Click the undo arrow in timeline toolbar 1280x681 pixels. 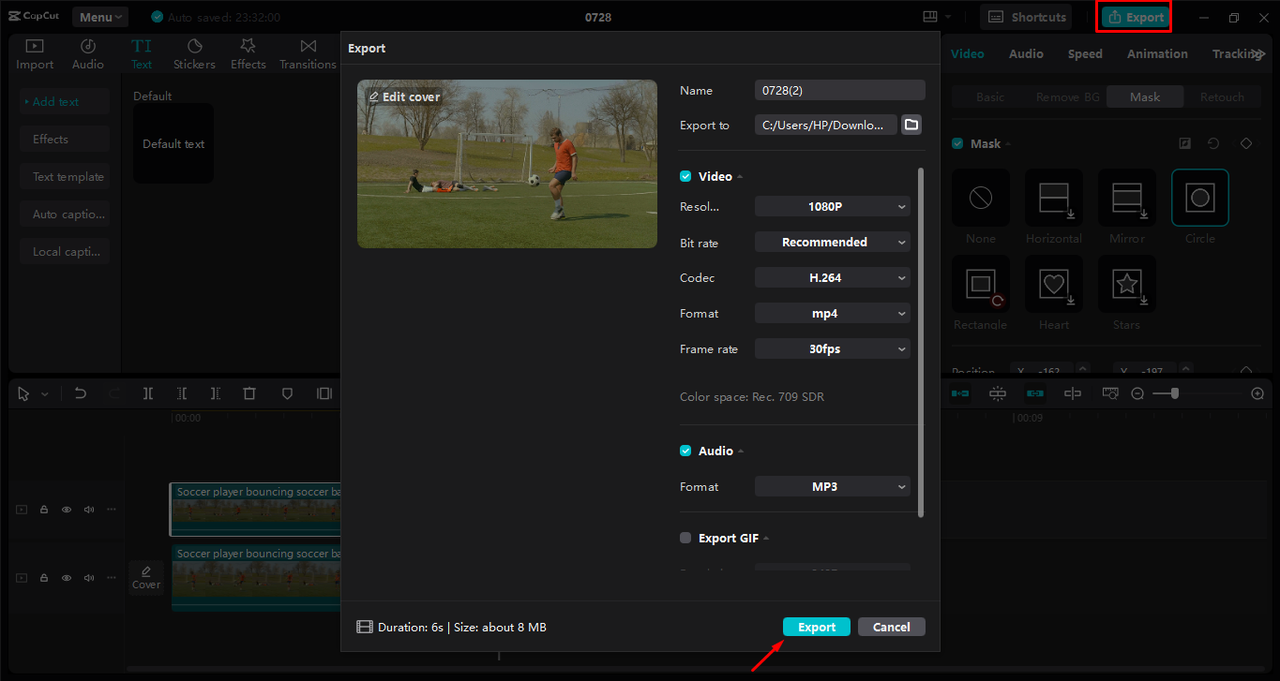click(81, 394)
